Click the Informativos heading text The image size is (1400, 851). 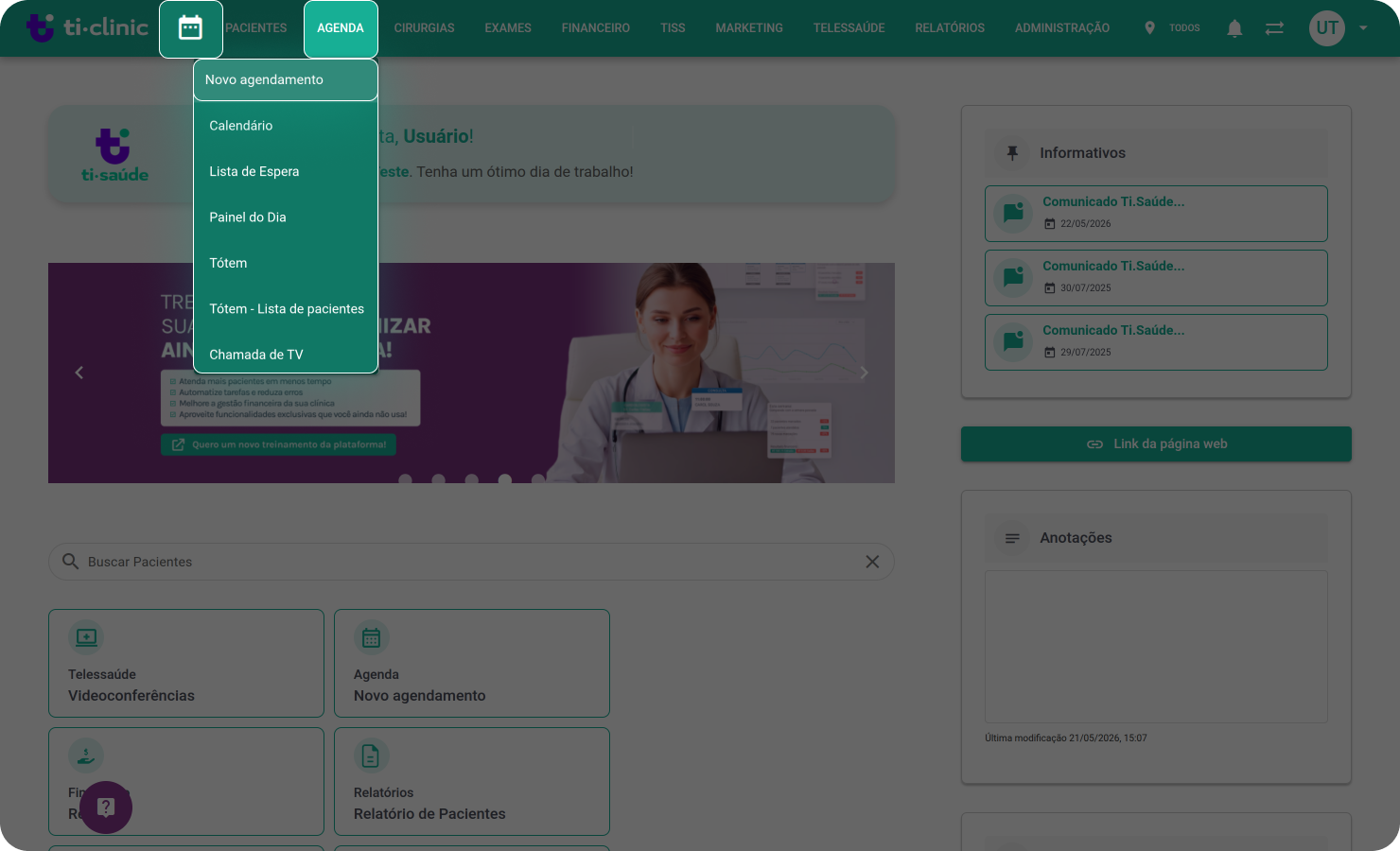click(x=1082, y=153)
